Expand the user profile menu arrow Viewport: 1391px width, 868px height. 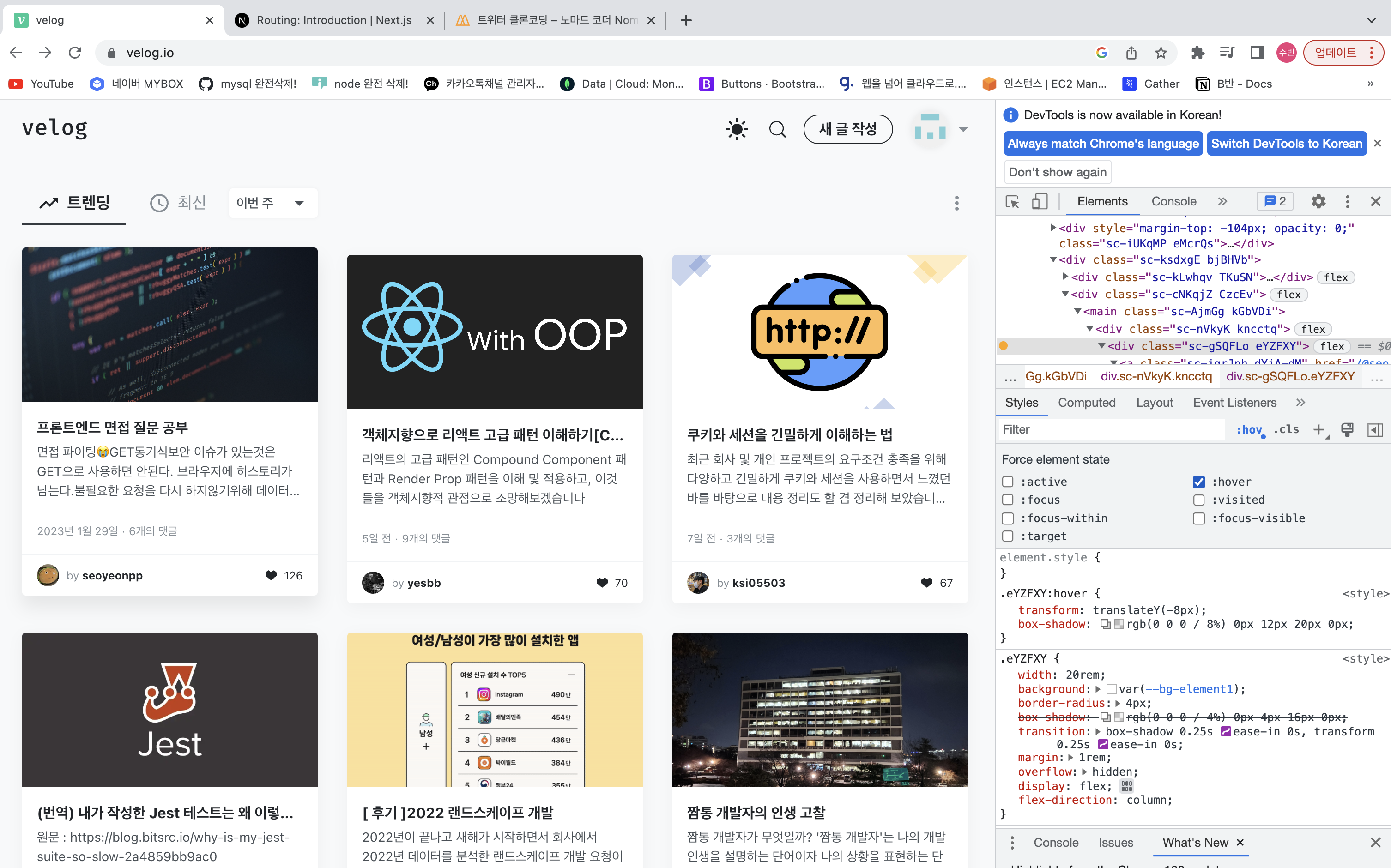(963, 129)
